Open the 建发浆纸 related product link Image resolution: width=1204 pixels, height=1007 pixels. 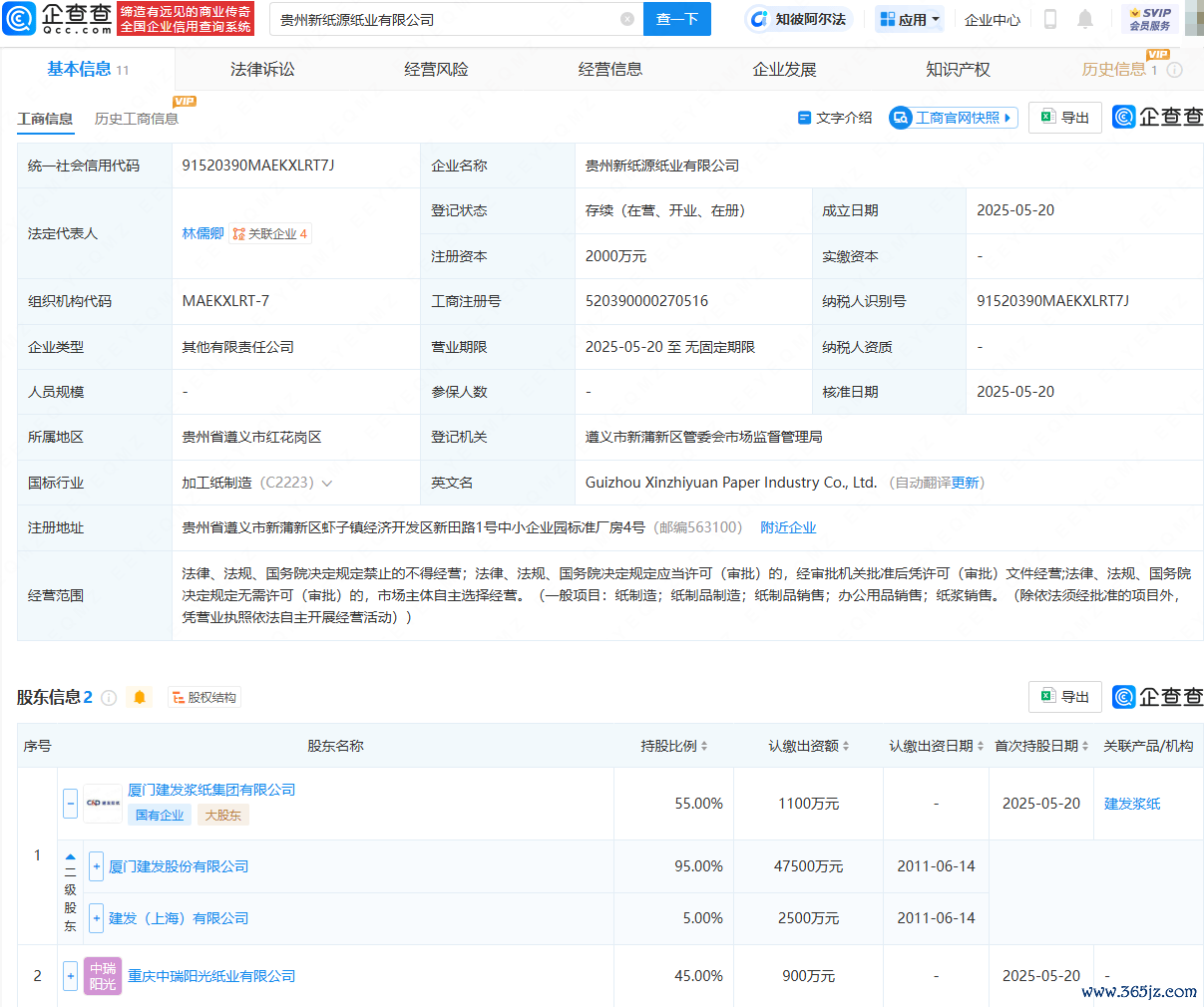(1132, 804)
